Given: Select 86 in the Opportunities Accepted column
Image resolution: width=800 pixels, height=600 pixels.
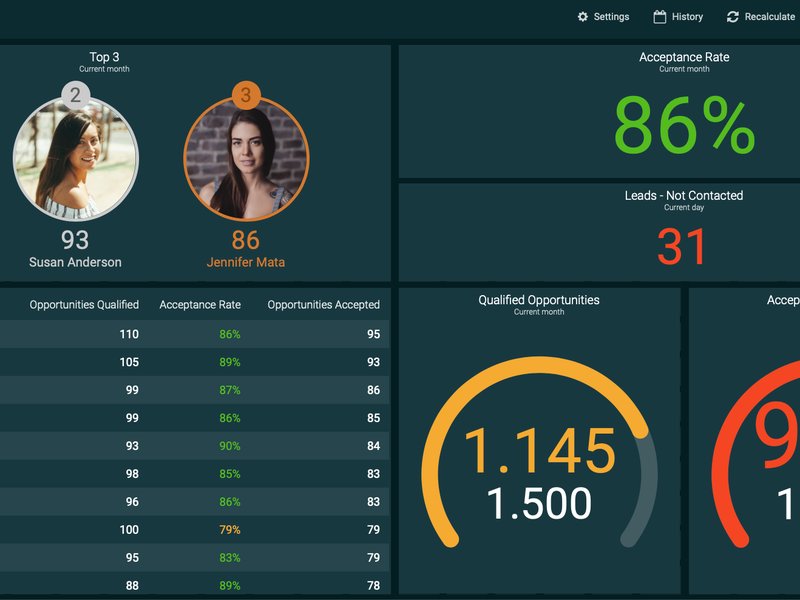Looking at the screenshot, I should tap(373, 390).
